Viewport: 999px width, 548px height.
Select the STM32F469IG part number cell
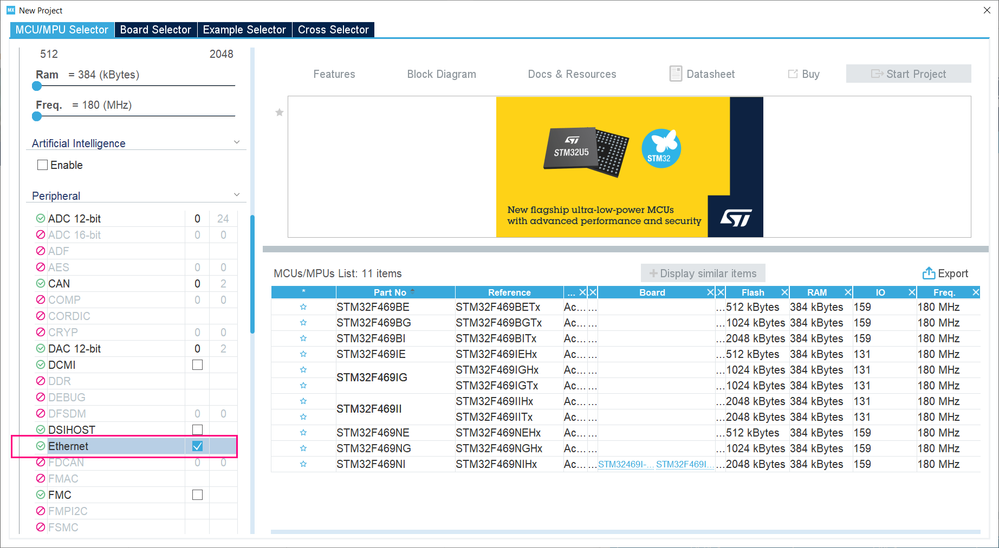click(395, 378)
